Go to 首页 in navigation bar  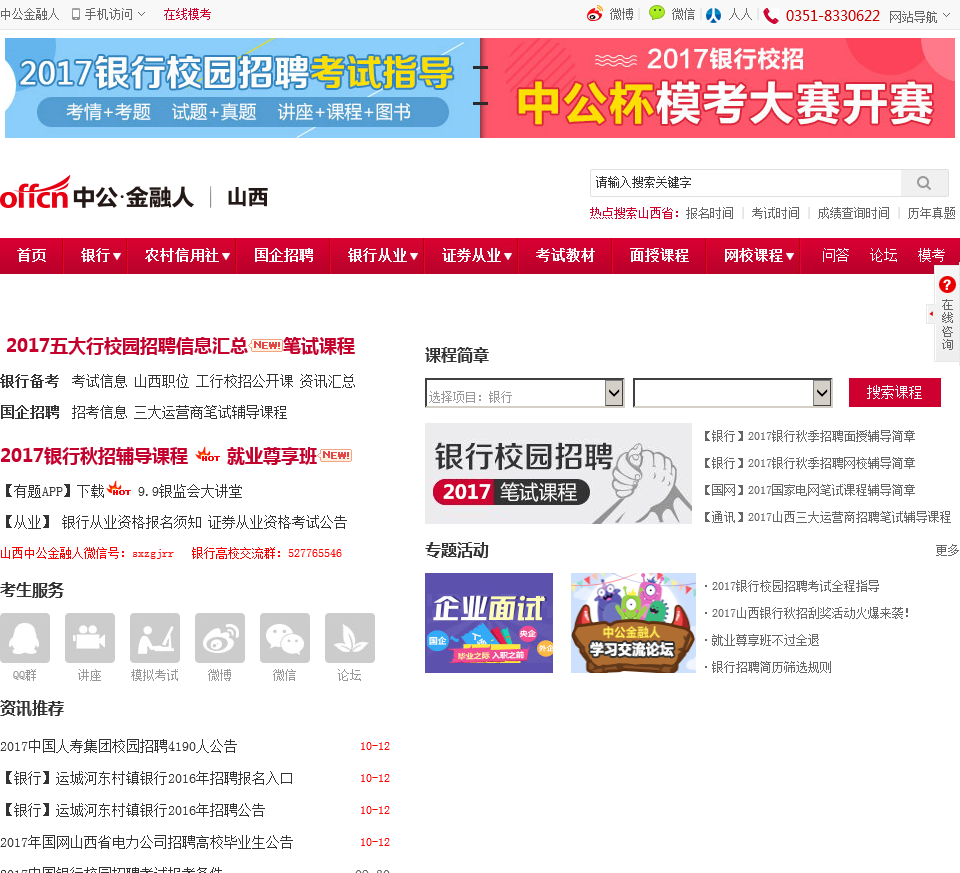(x=31, y=255)
